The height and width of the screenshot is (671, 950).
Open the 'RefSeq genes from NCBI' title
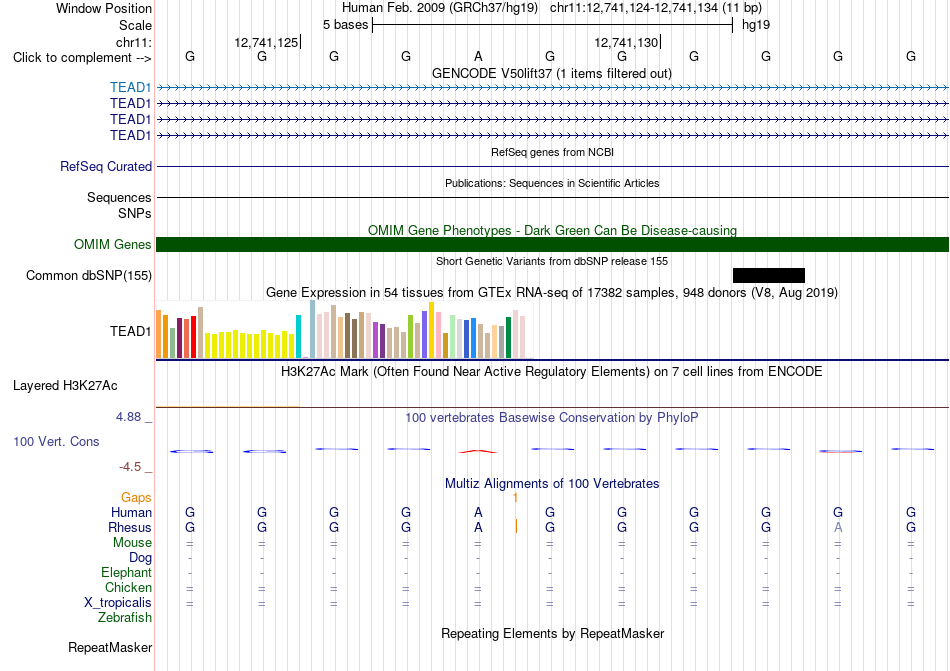tap(553, 153)
